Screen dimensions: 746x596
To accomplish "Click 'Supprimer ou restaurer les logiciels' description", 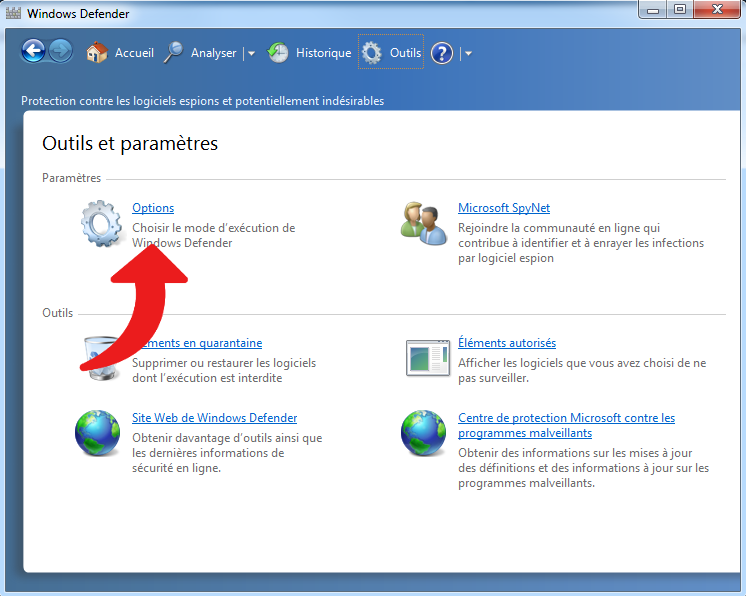I will pyautogui.click(x=224, y=371).
